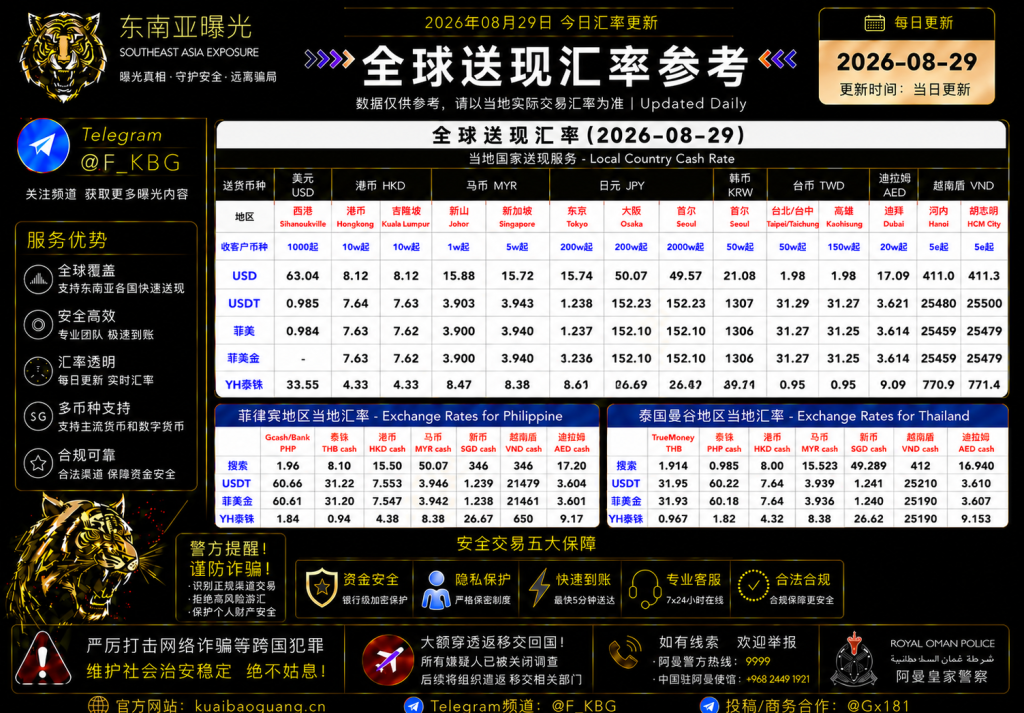The width and height of the screenshot is (1024, 713).
Task: Click the 全球送现汇率参考 main title
Action: (x=554, y=65)
